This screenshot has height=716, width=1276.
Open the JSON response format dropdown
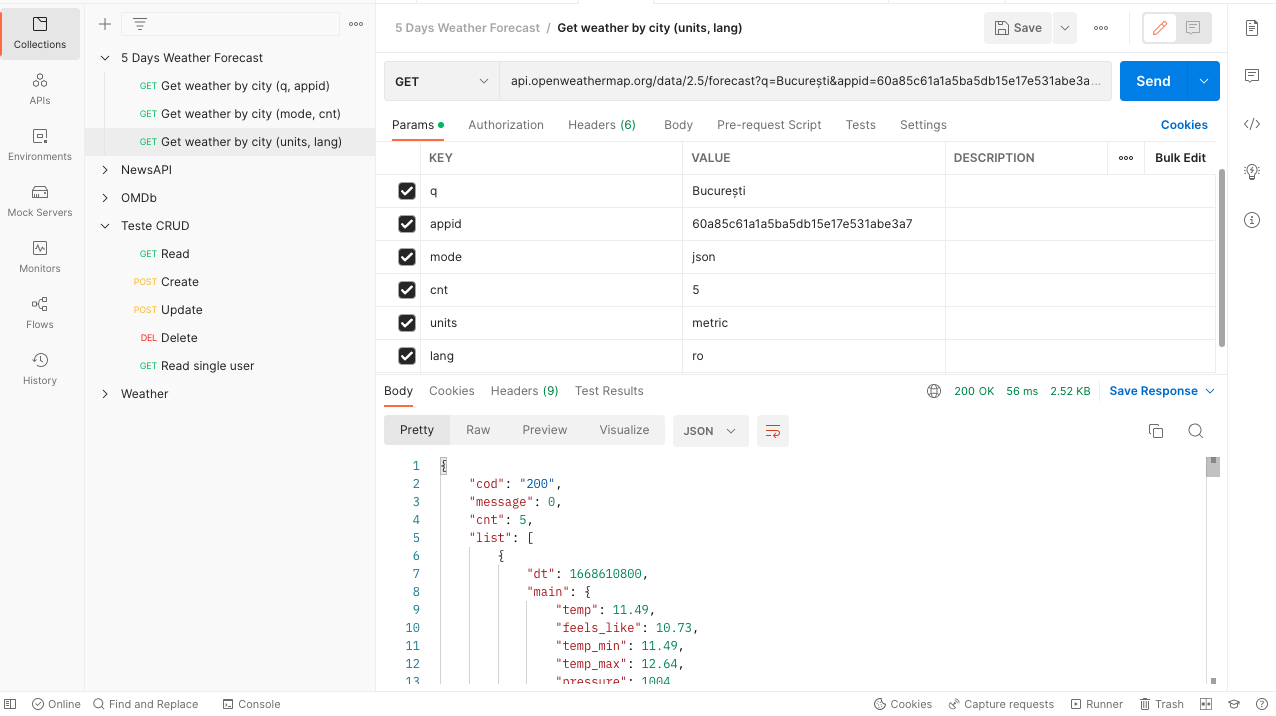pos(710,430)
